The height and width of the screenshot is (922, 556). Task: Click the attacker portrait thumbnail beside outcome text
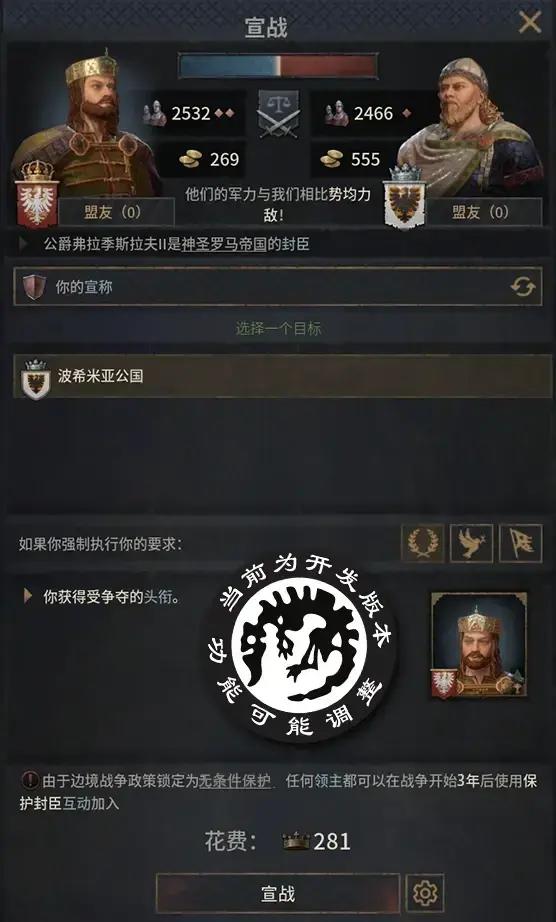pos(479,646)
